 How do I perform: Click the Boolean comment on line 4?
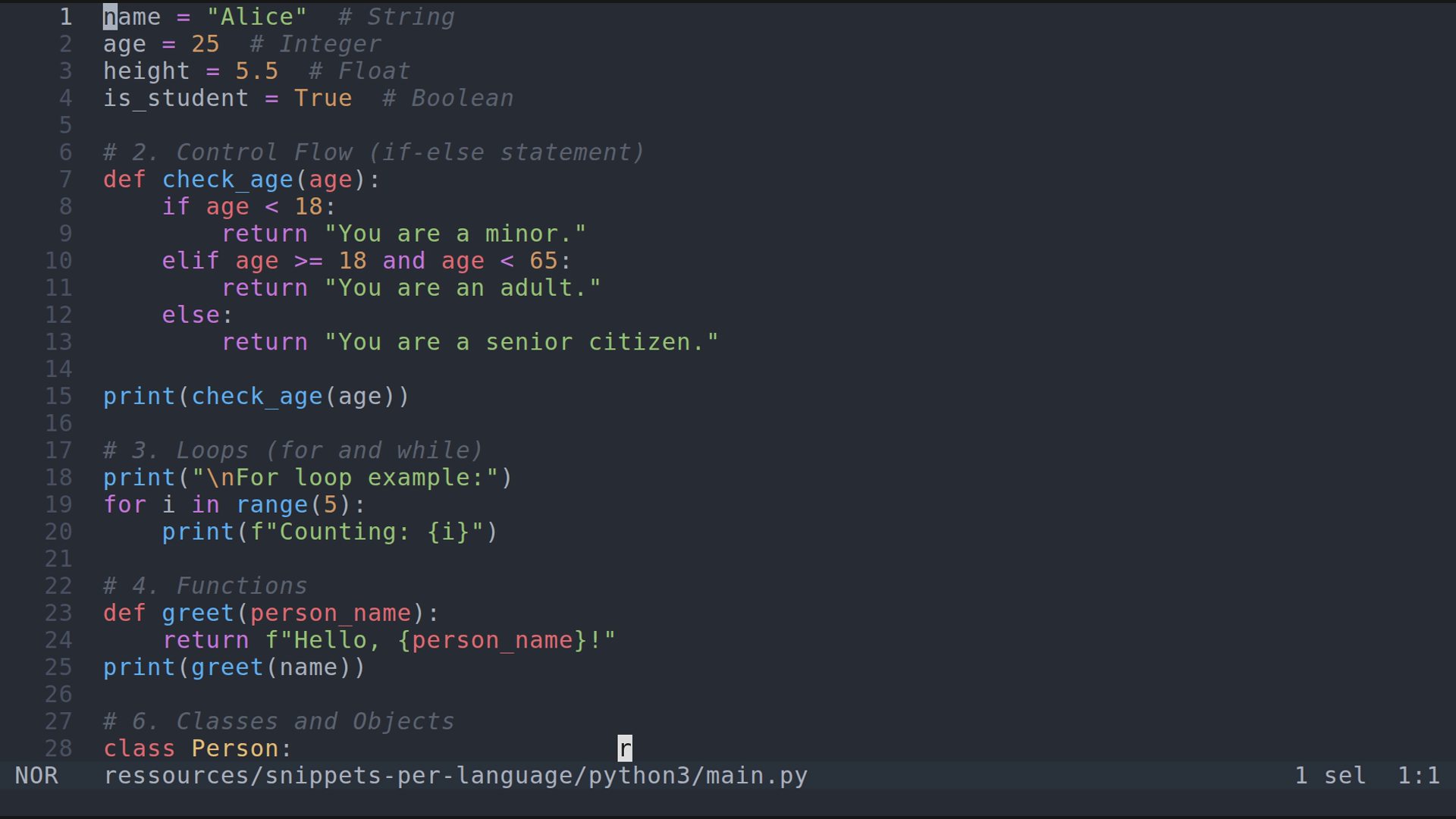pos(449,98)
